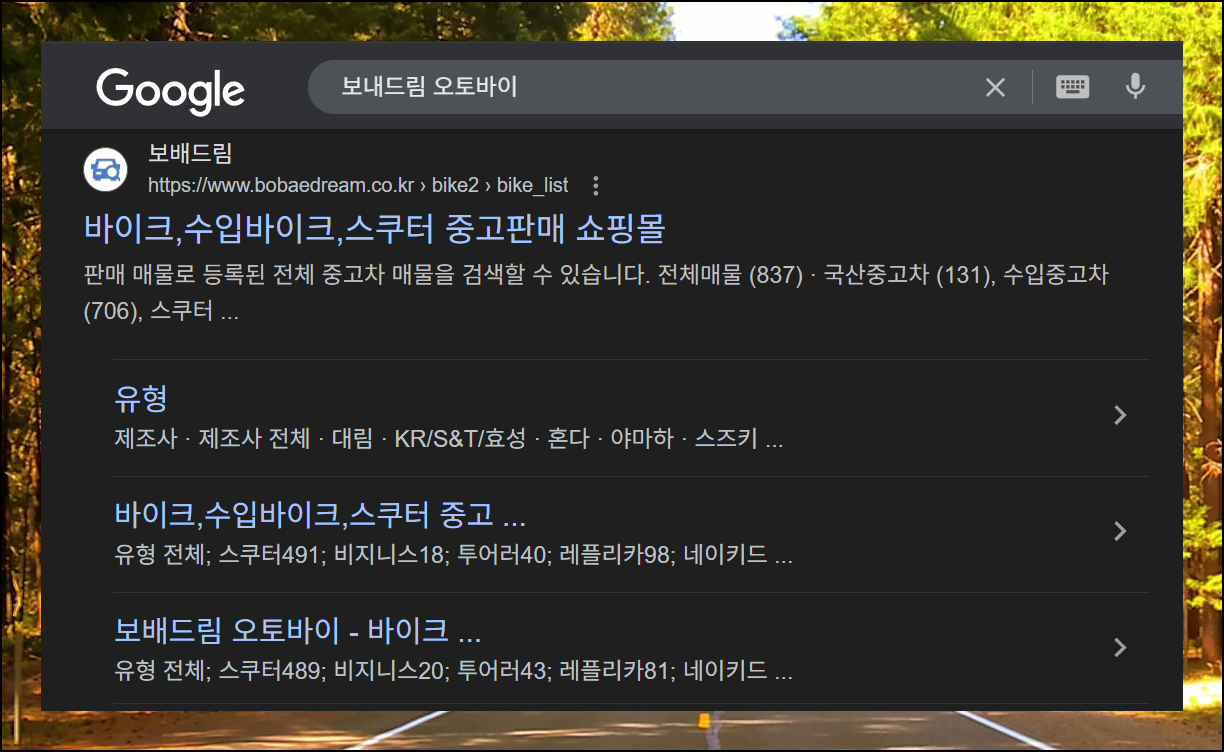1224x752 pixels.
Task: Expand the chevron on the 스쿠터491 row
Action: click(x=1120, y=531)
